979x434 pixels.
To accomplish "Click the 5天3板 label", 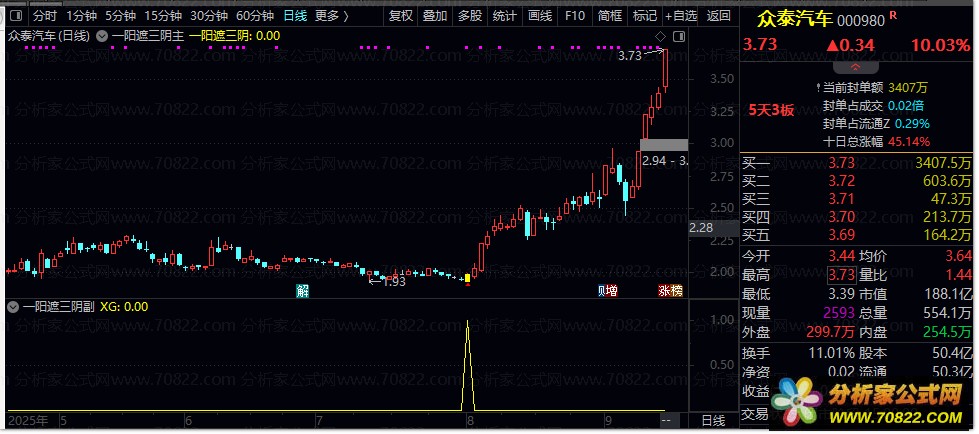I will pyautogui.click(x=772, y=111).
